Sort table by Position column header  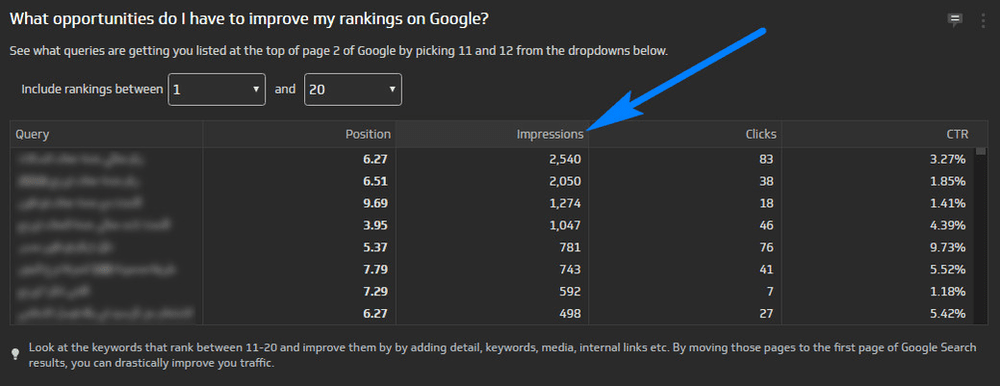(x=299, y=134)
